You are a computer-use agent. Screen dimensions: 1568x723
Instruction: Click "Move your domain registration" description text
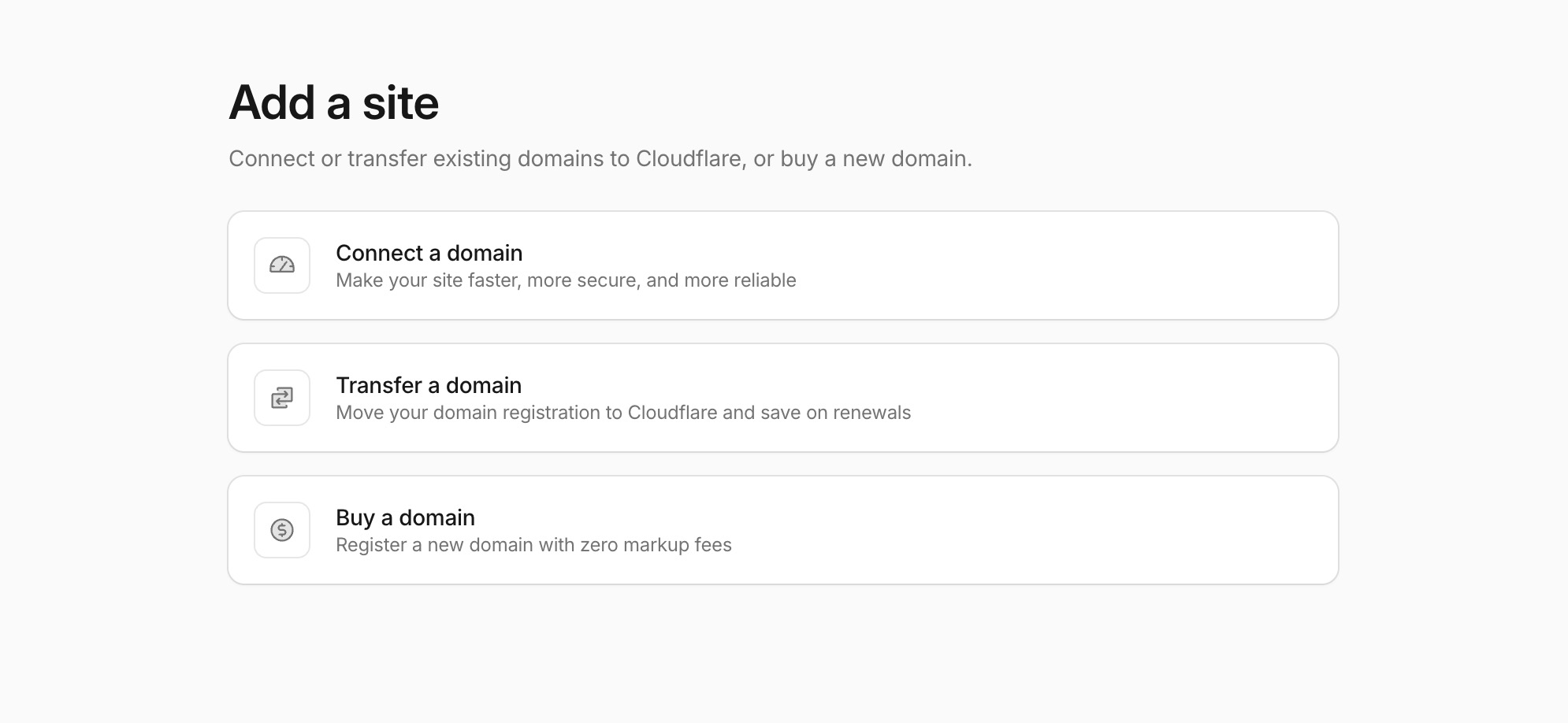(x=623, y=413)
